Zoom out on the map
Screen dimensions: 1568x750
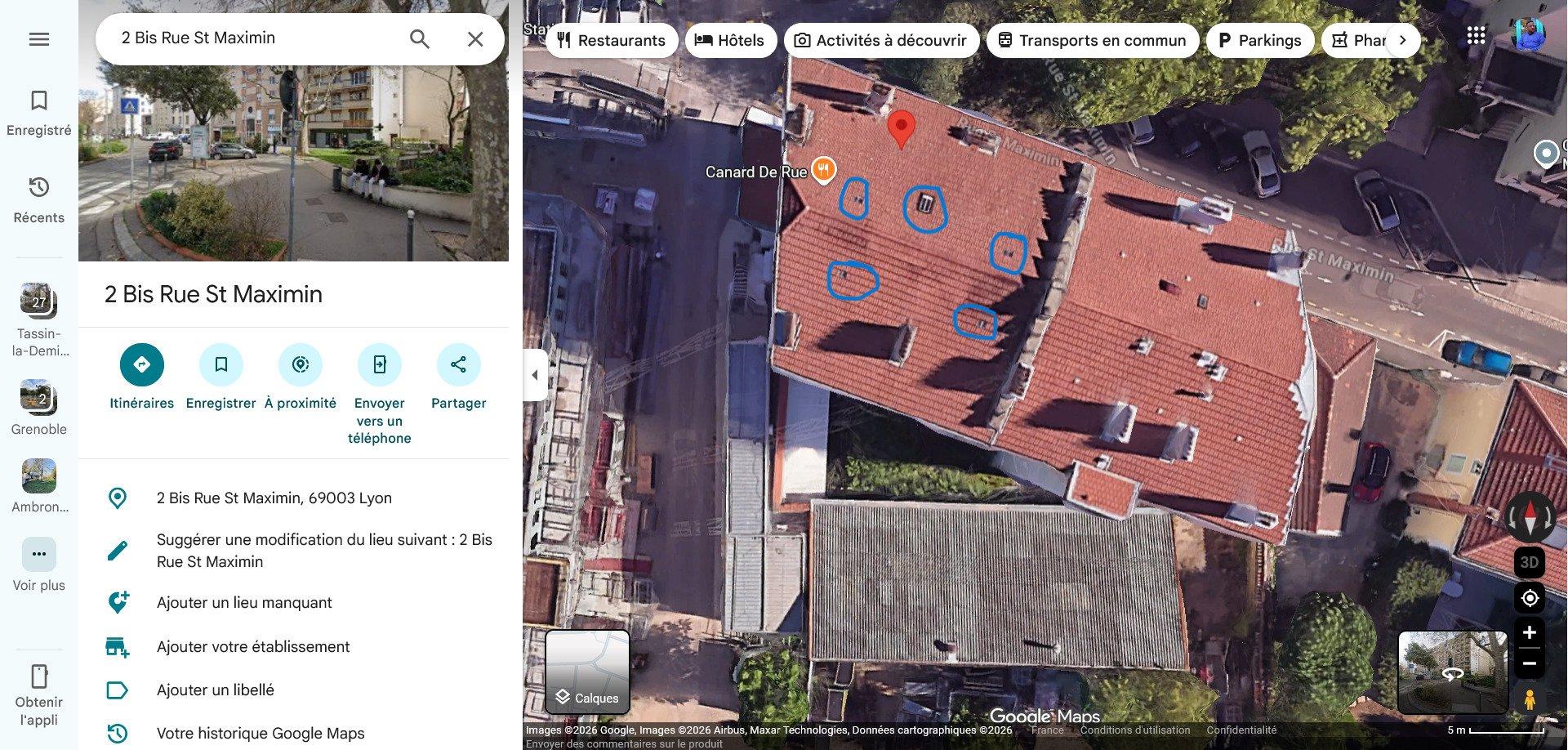(x=1530, y=663)
